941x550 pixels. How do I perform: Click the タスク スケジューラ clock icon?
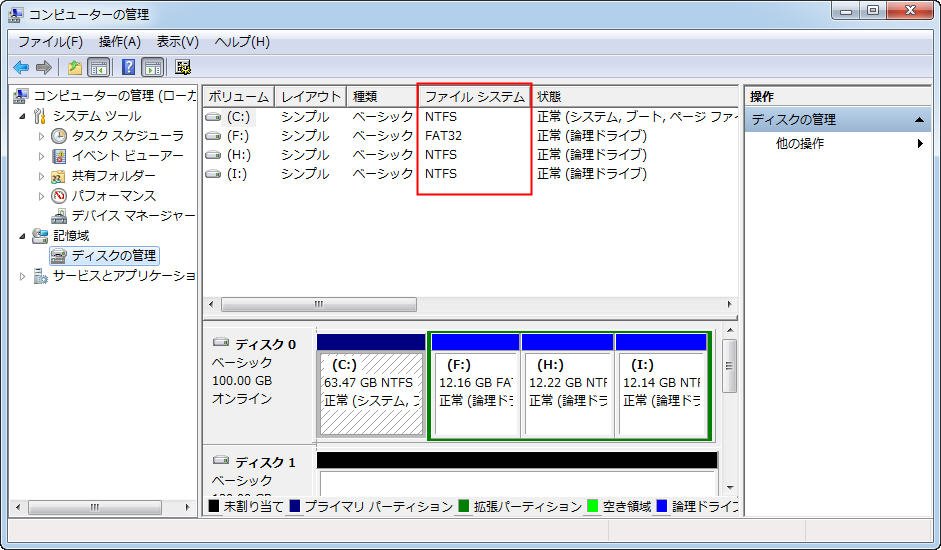pyautogui.click(x=59, y=136)
